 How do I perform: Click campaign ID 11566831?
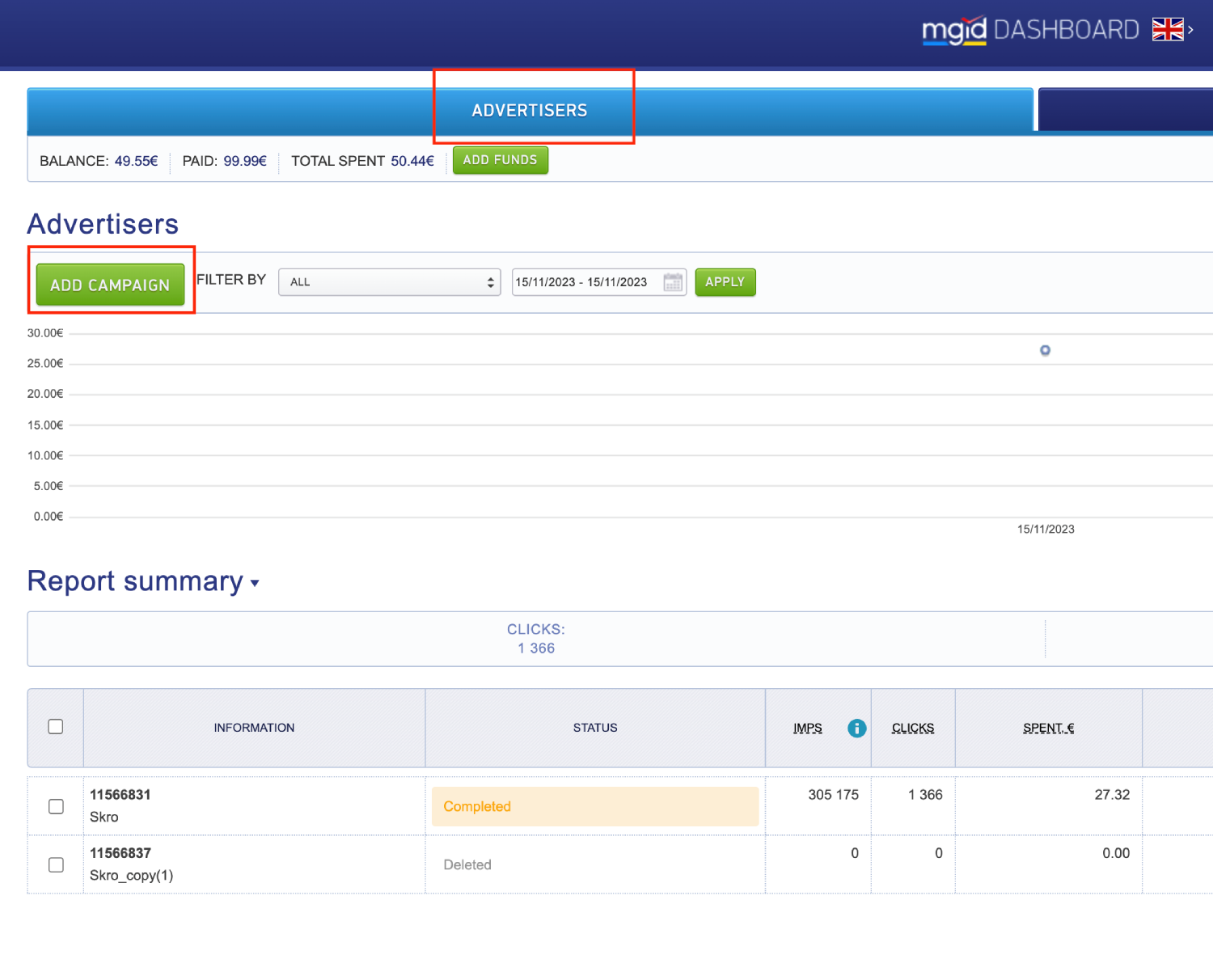click(x=120, y=795)
